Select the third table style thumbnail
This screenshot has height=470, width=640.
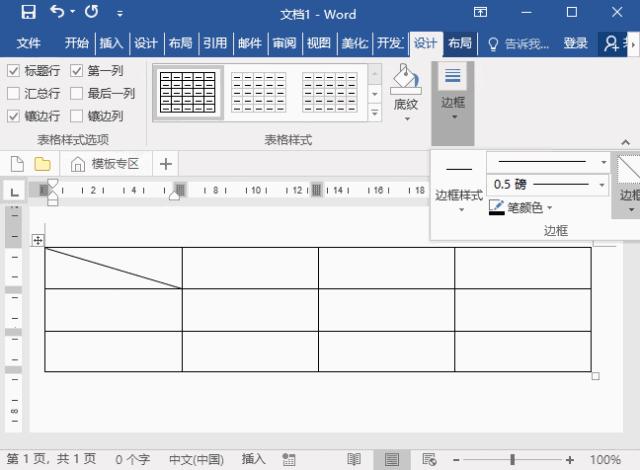point(330,92)
